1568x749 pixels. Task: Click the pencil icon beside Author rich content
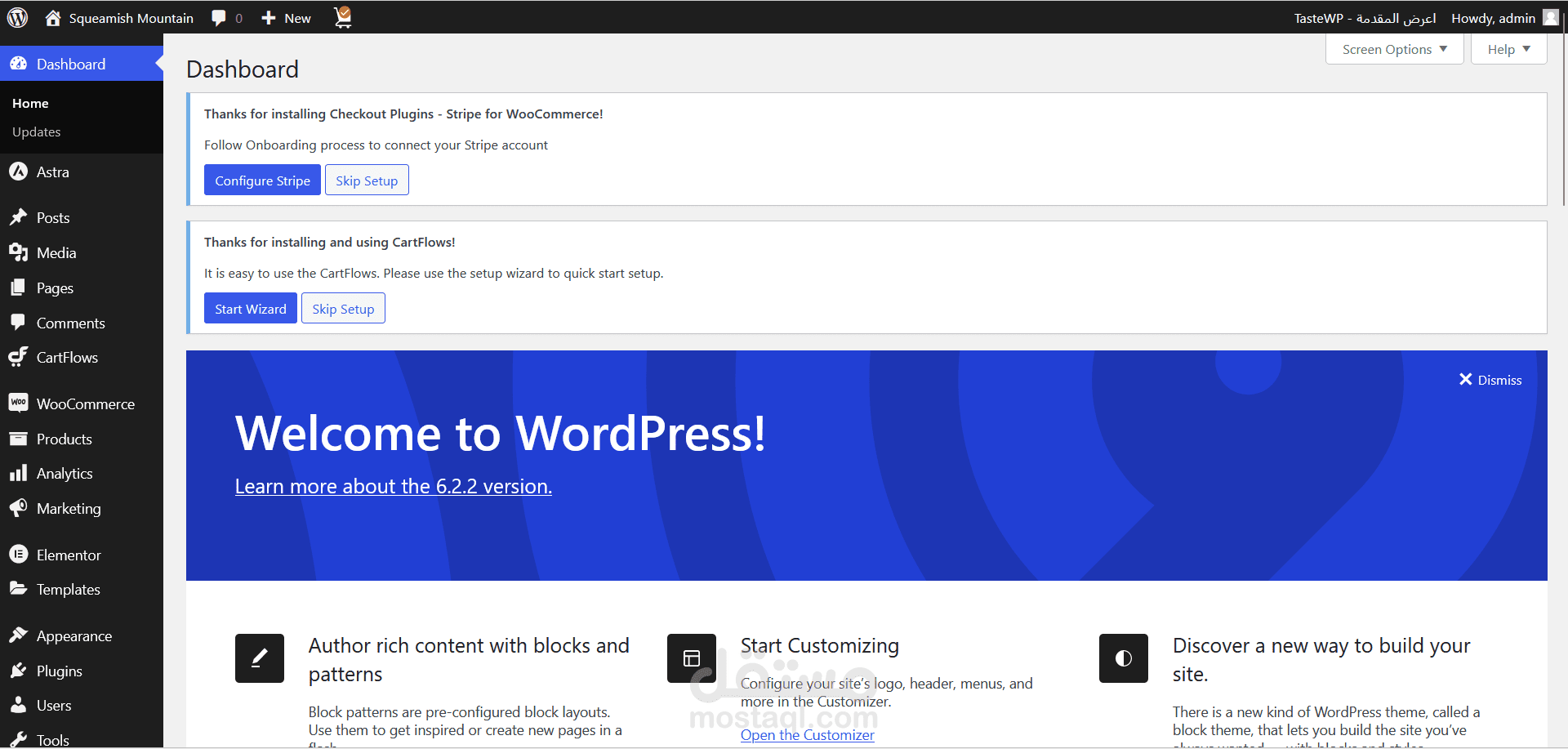[x=260, y=658]
